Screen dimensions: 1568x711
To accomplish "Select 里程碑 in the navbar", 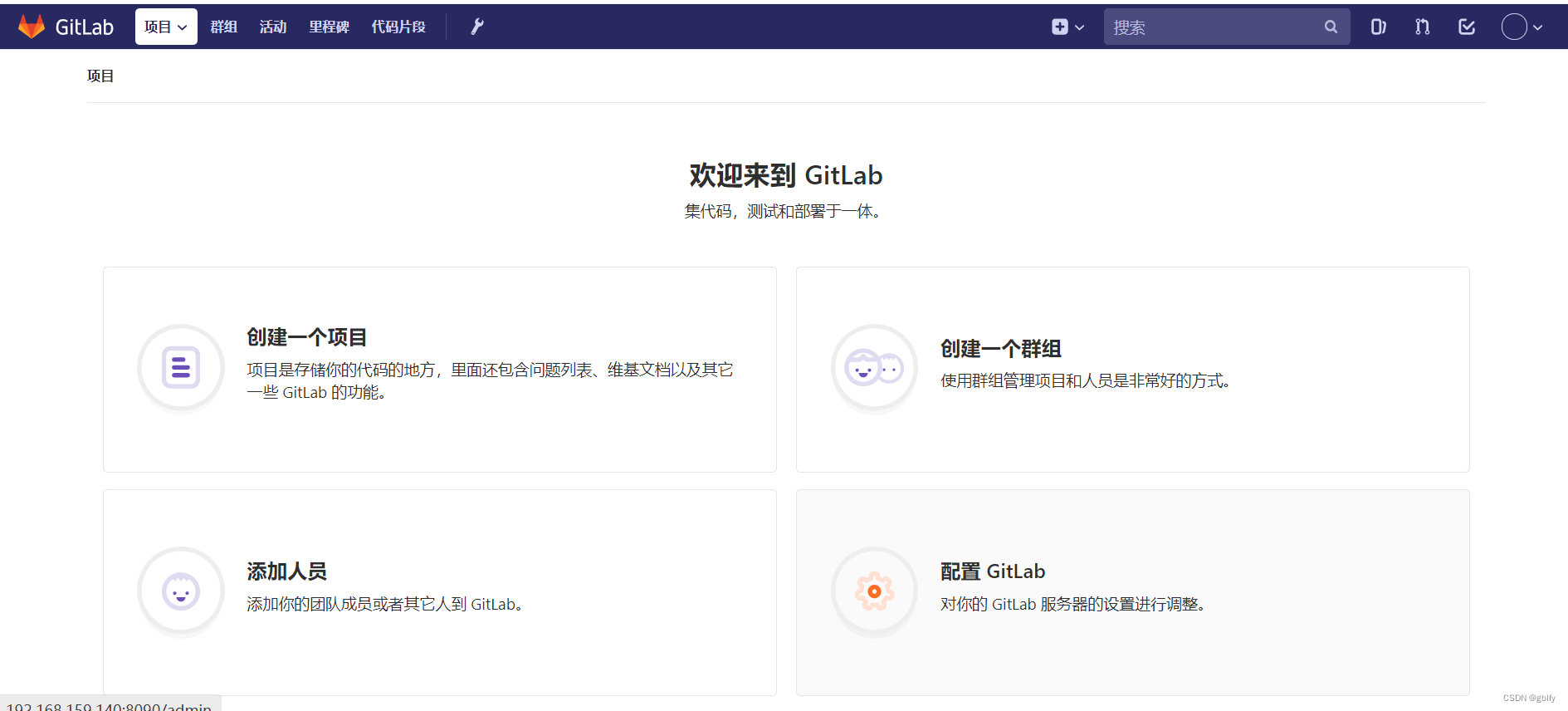I will [329, 27].
